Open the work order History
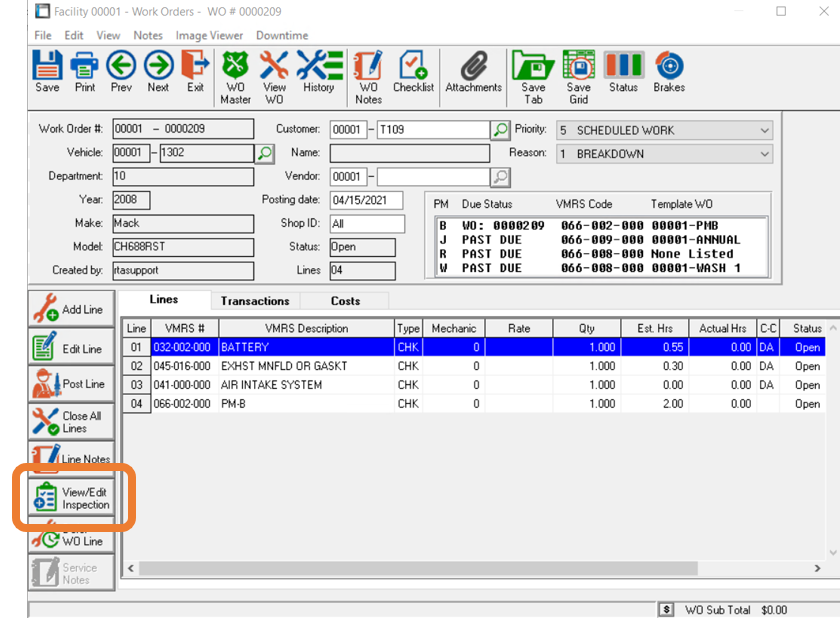Viewport: 840px width, 623px height. [x=319, y=72]
